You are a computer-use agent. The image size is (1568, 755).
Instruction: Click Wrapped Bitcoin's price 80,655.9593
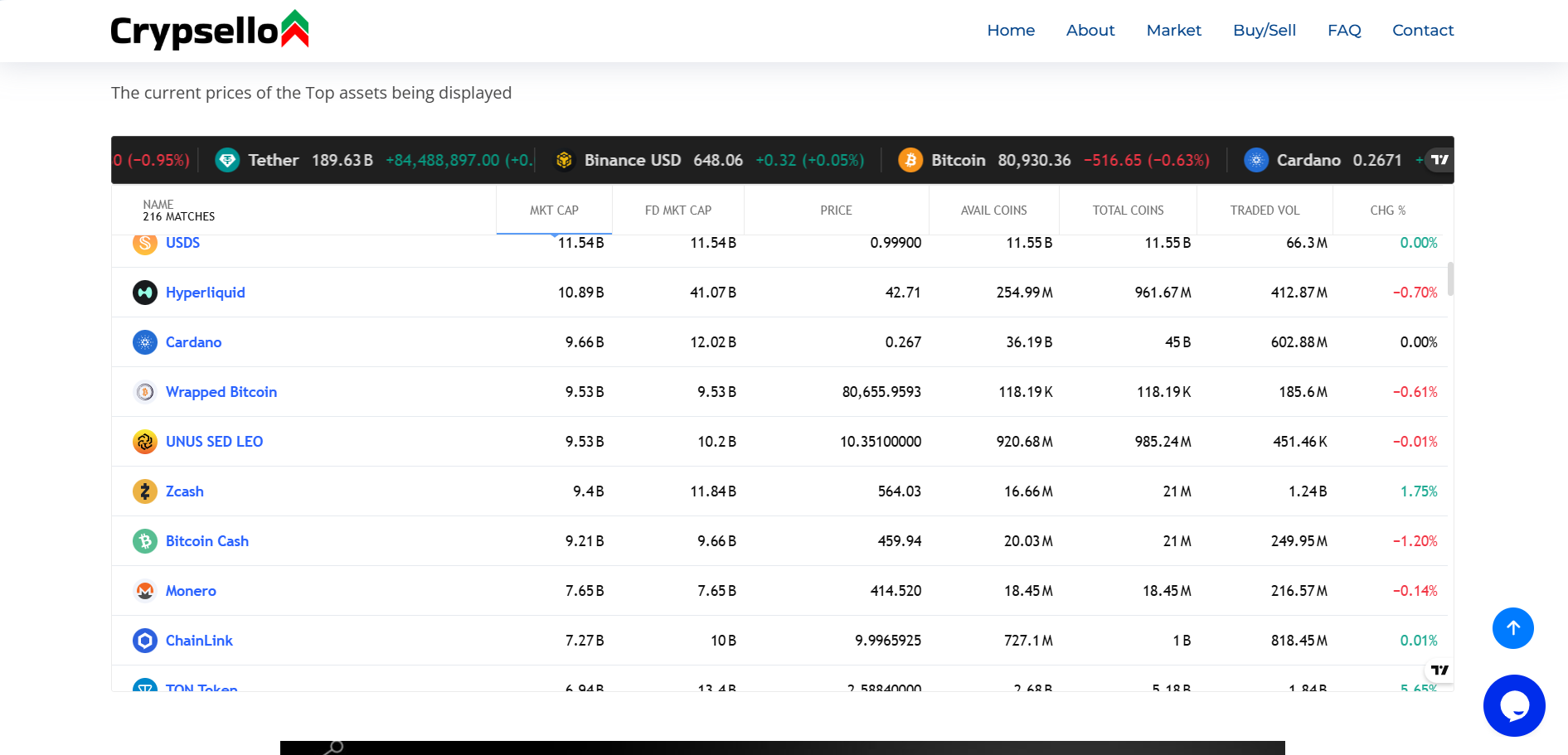point(881,392)
